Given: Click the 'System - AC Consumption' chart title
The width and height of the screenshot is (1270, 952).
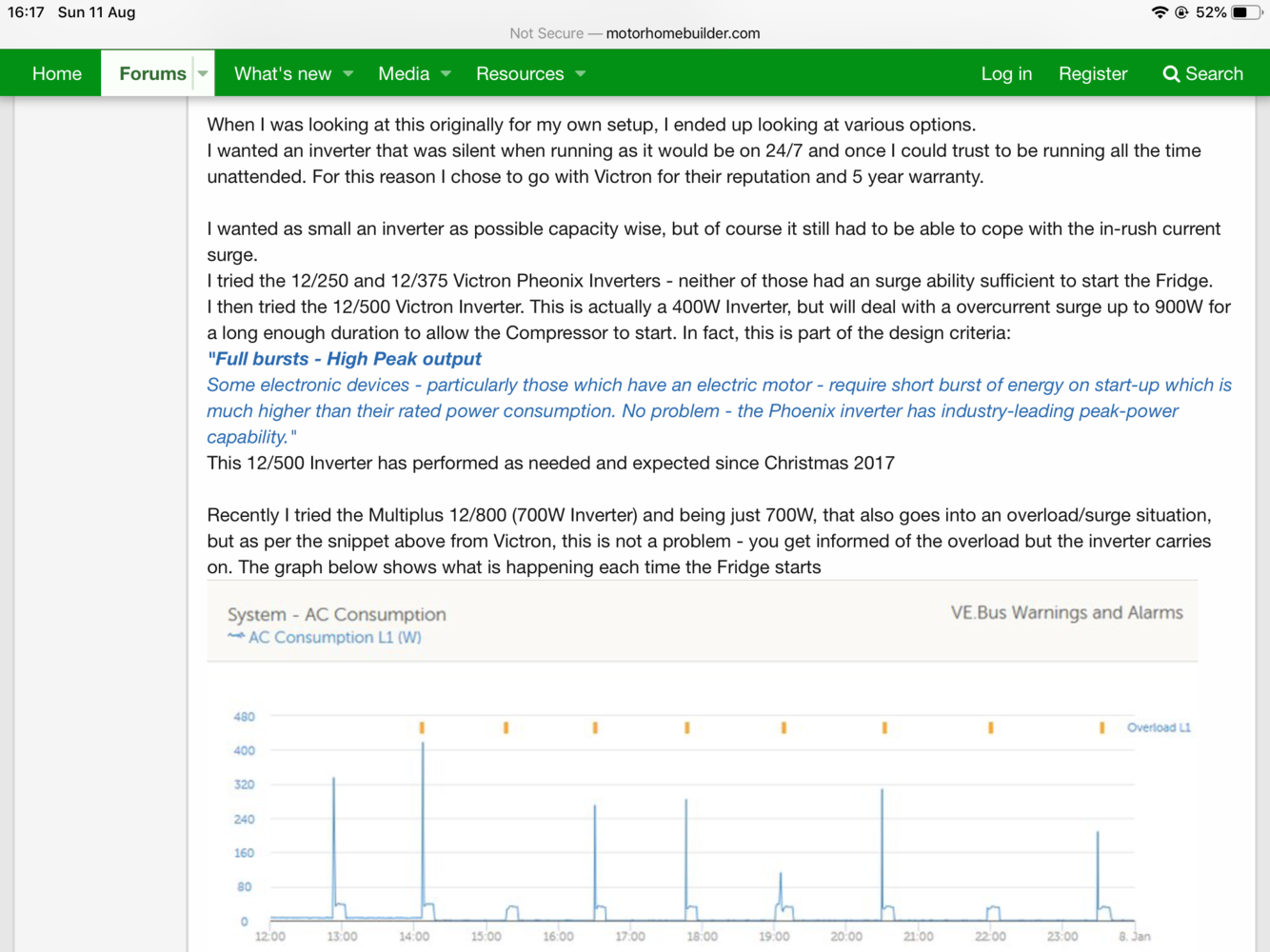Looking at the screenshot, I should point(337,614).
